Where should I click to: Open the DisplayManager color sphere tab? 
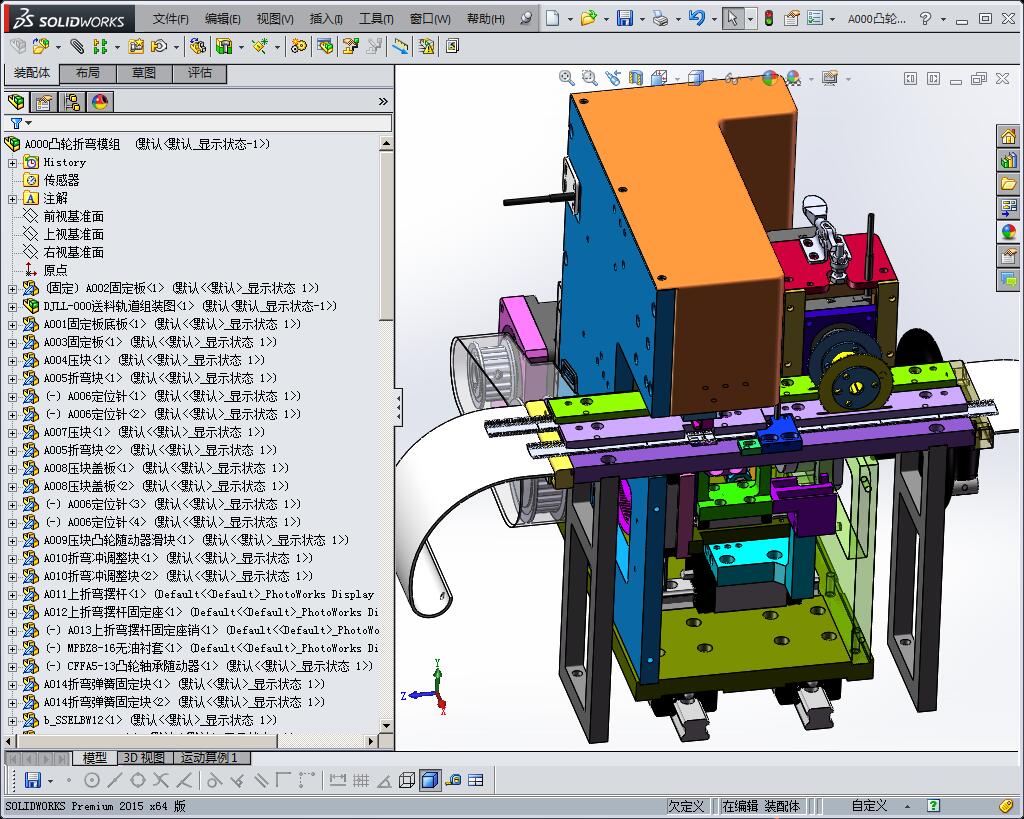100,102
